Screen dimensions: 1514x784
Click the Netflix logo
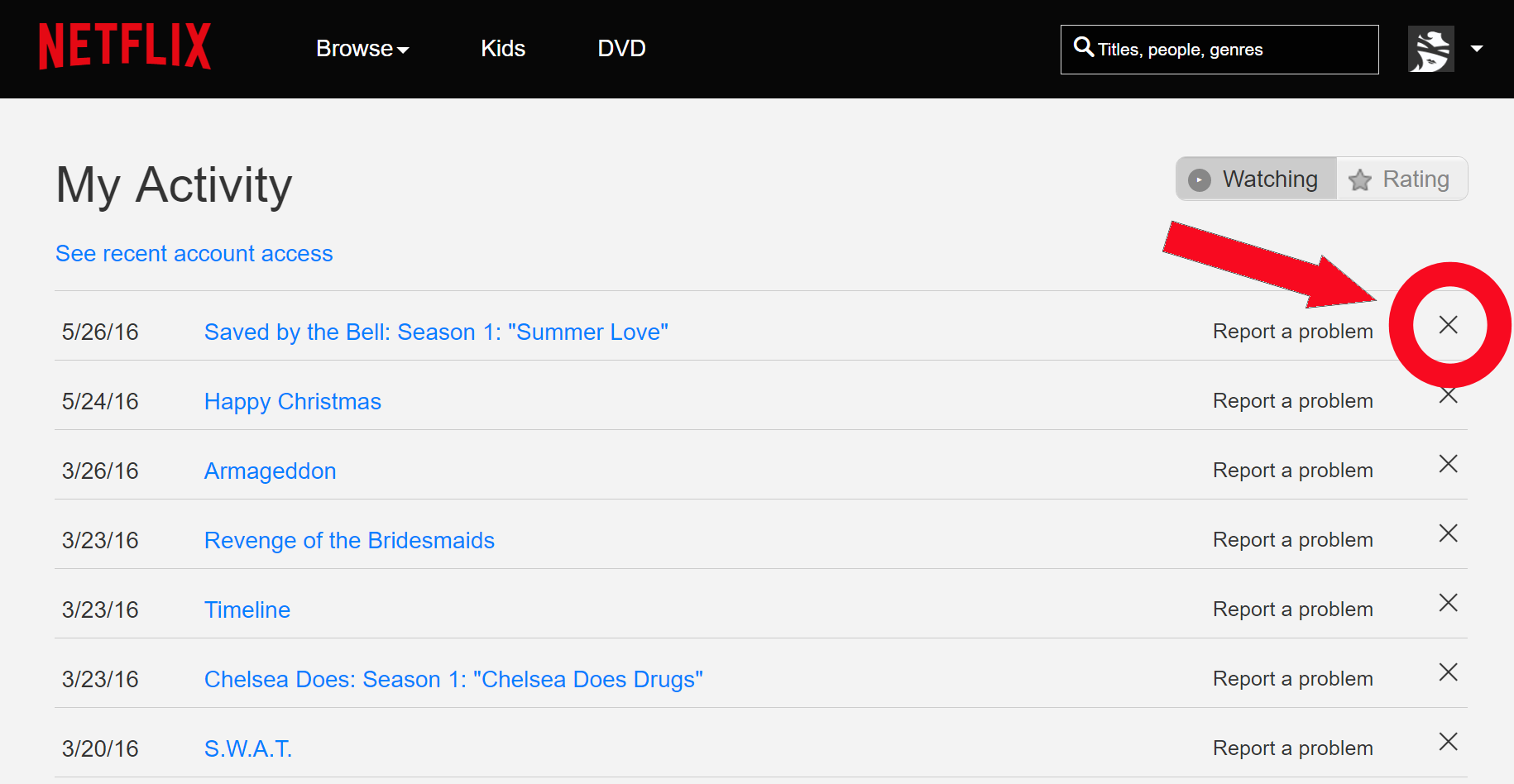[124, 47]
